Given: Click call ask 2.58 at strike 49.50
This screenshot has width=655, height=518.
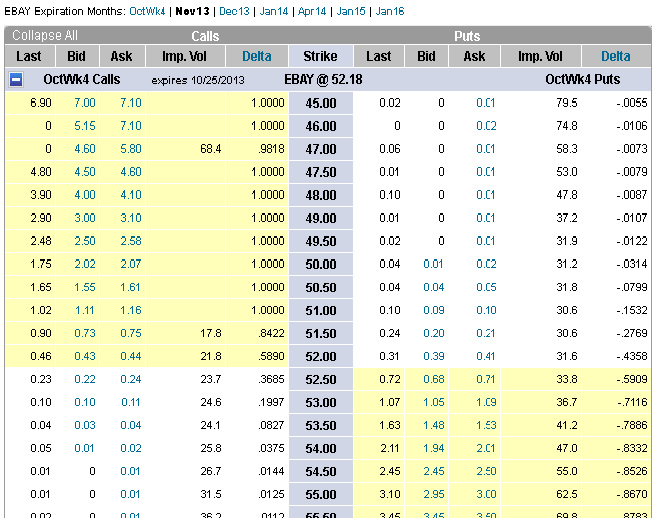Looking at the screenshot, I should coord(131,241).
